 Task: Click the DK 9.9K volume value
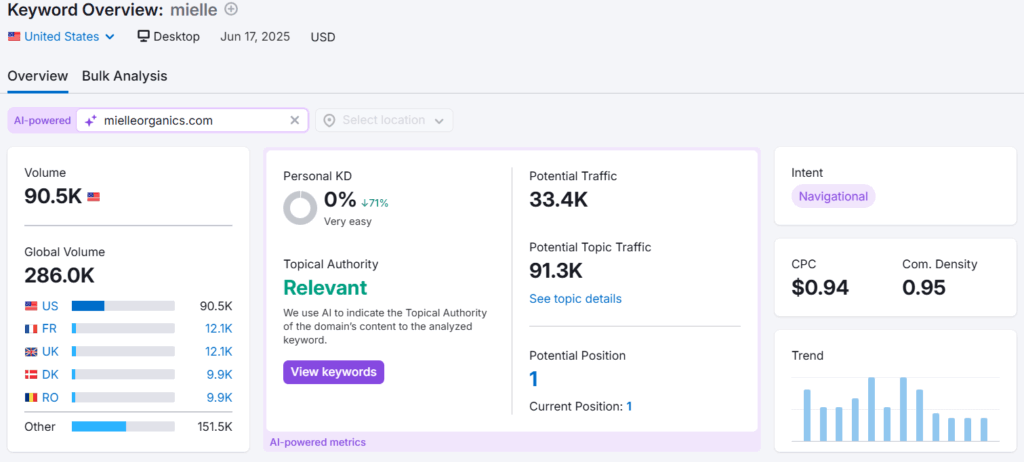[x=221, y=374]
